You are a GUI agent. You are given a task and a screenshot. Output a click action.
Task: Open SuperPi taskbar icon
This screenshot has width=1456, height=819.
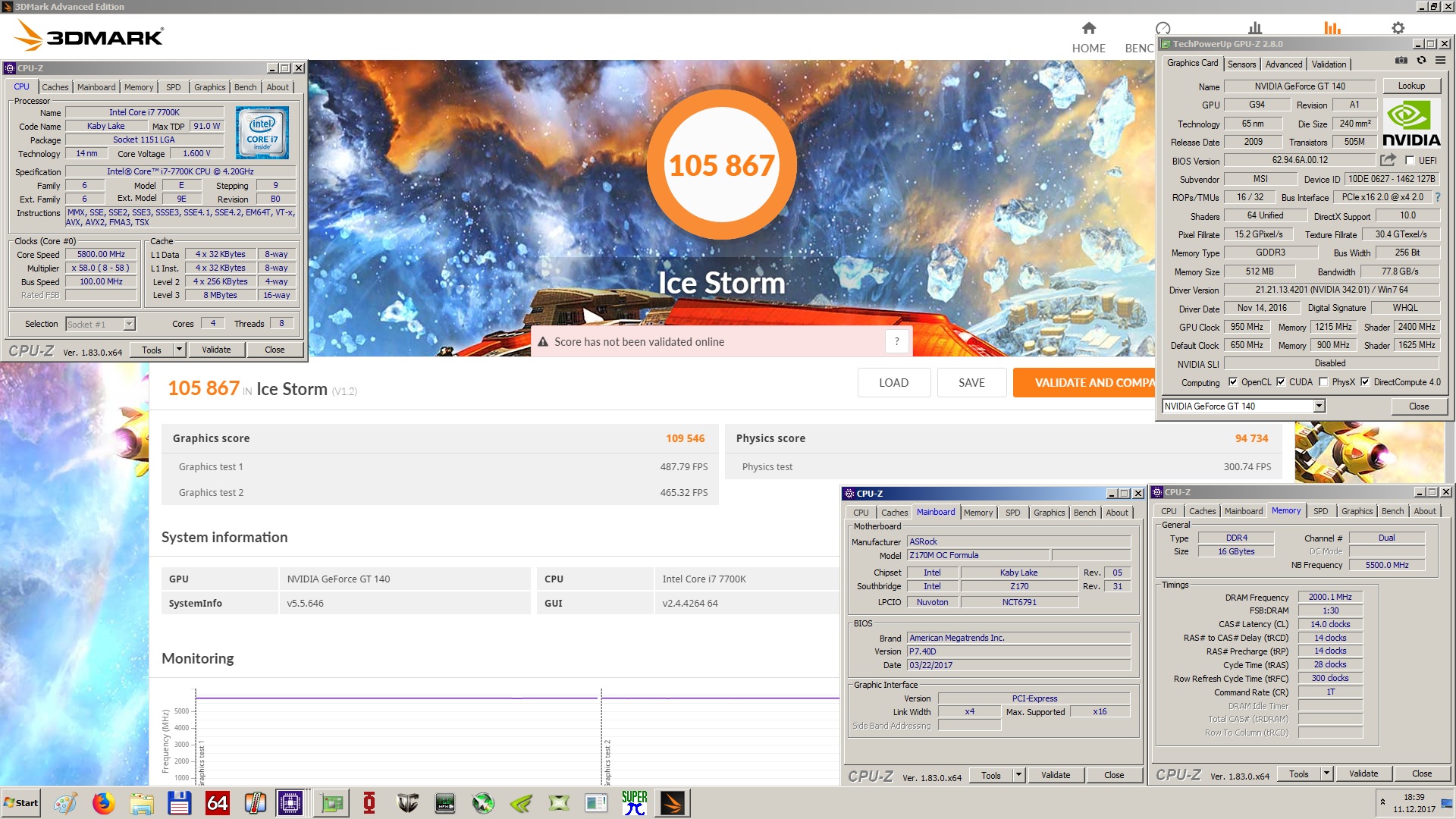coord(635,803)
